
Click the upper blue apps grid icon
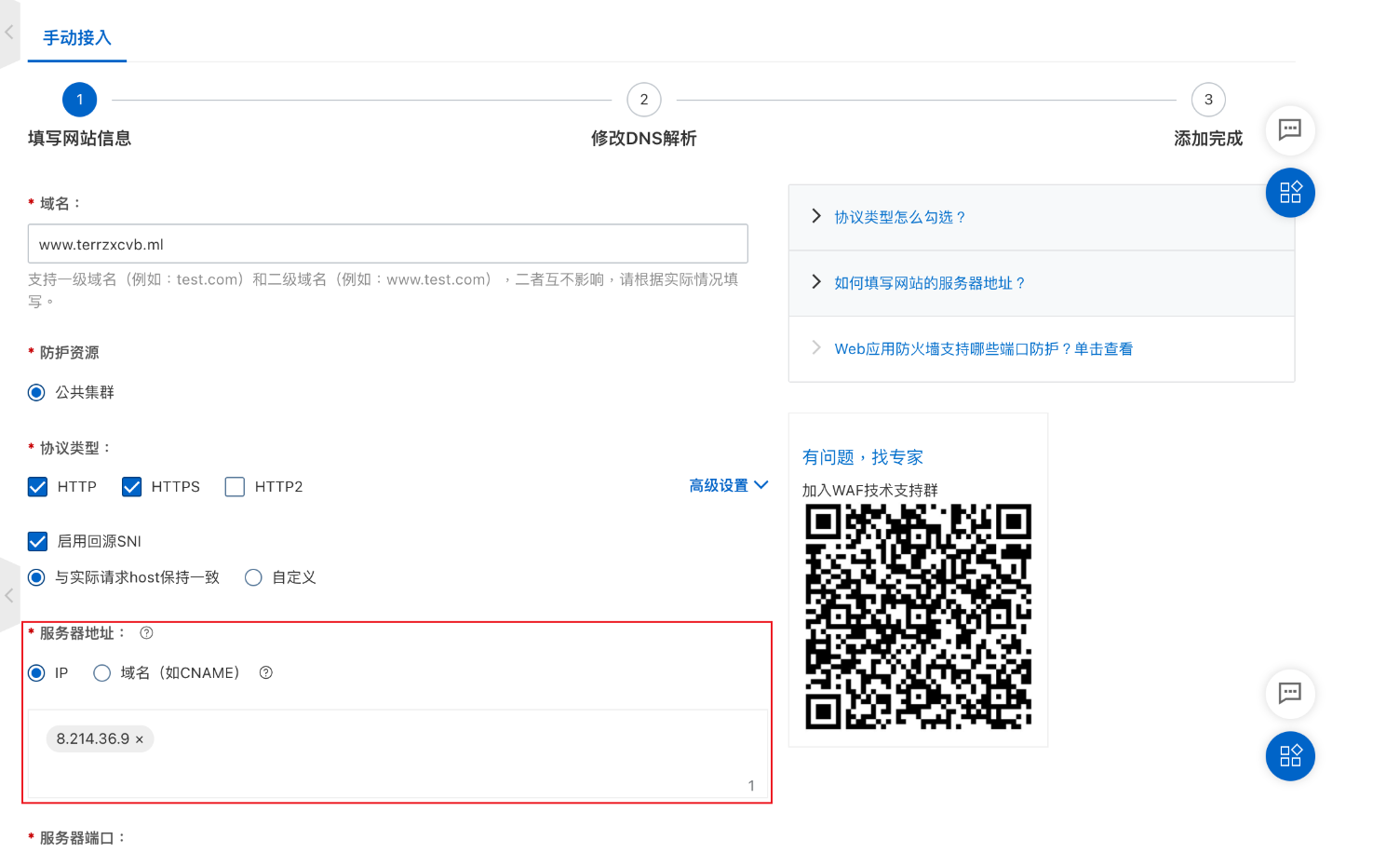(x=1289, y=193)
